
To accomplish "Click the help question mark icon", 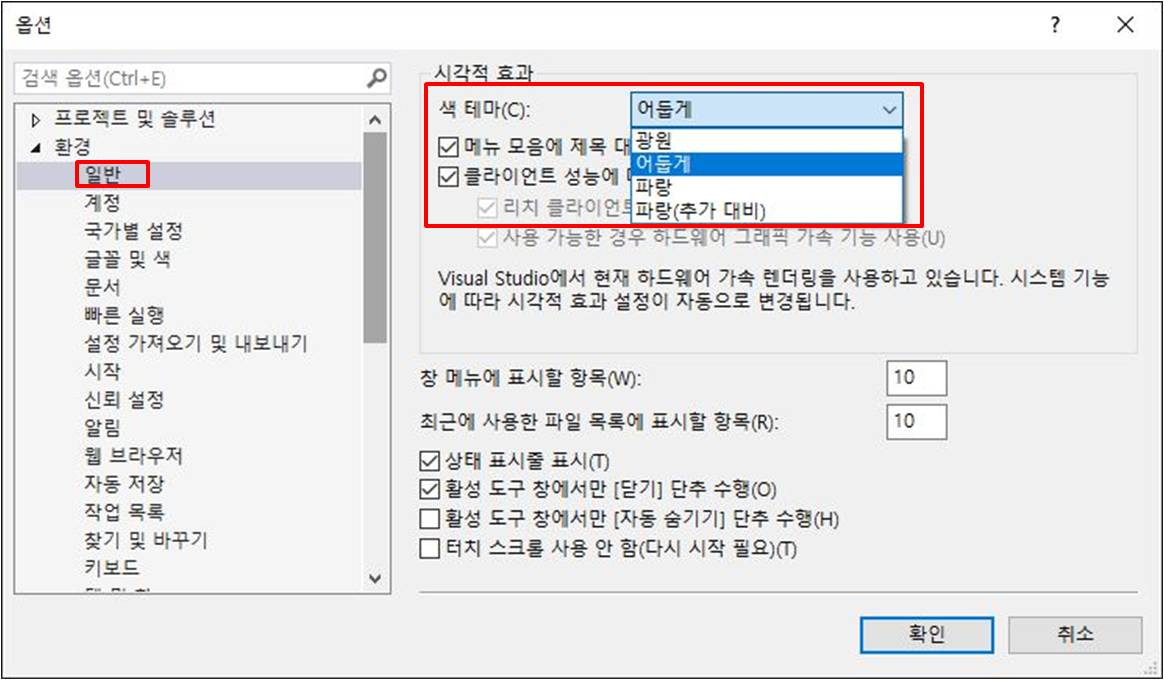I will (1055, 25).
